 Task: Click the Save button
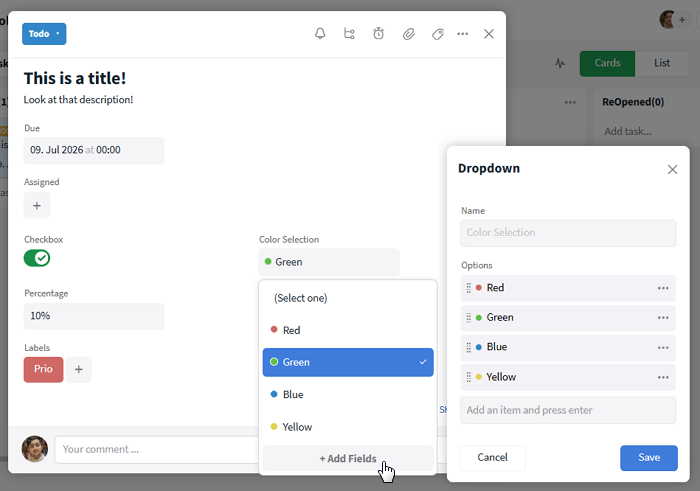pos(648,458)
